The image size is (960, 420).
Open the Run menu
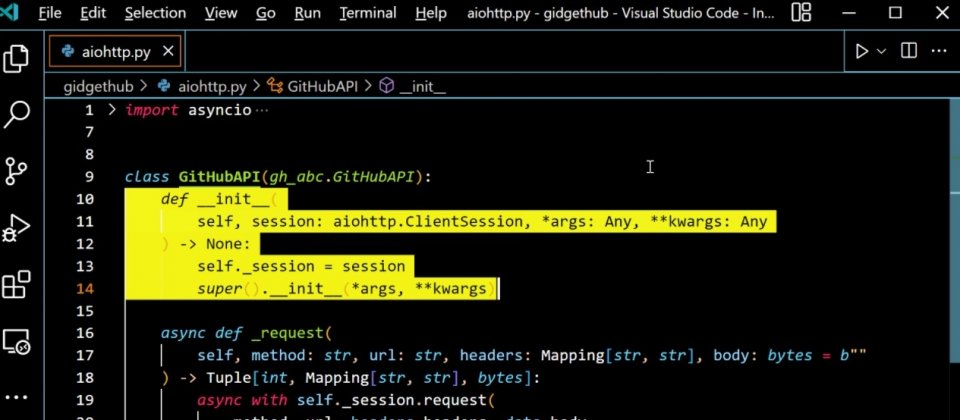[307, 13]
